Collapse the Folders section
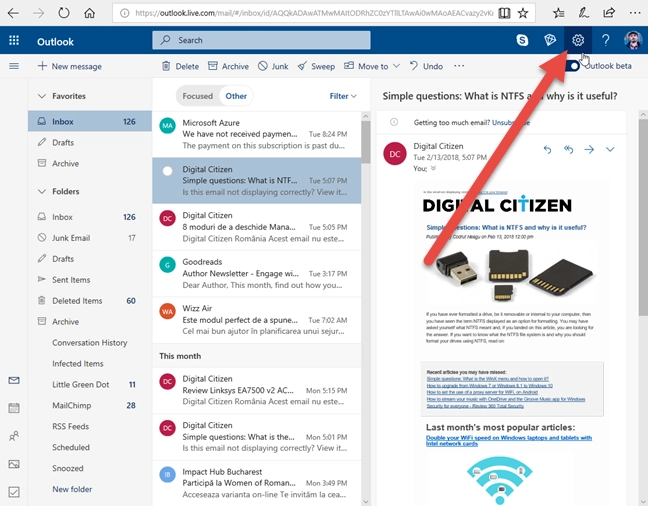This screenshot has height=506, width=648. 42,191
